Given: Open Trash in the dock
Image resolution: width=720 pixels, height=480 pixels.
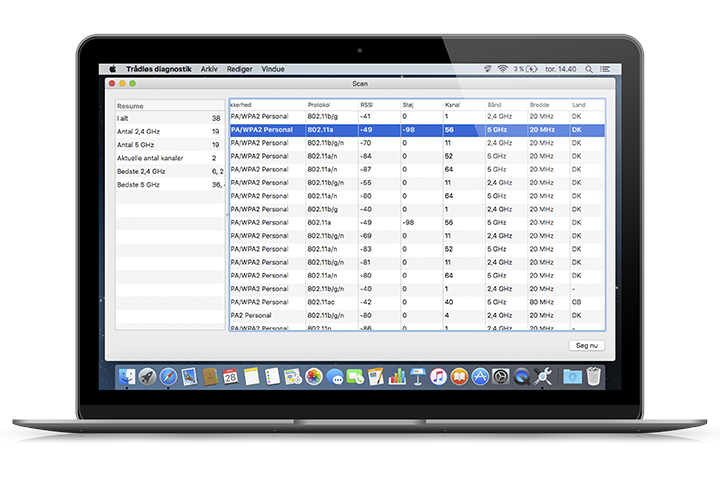Looking at the screenshot, I should click(x=594, y=377).
